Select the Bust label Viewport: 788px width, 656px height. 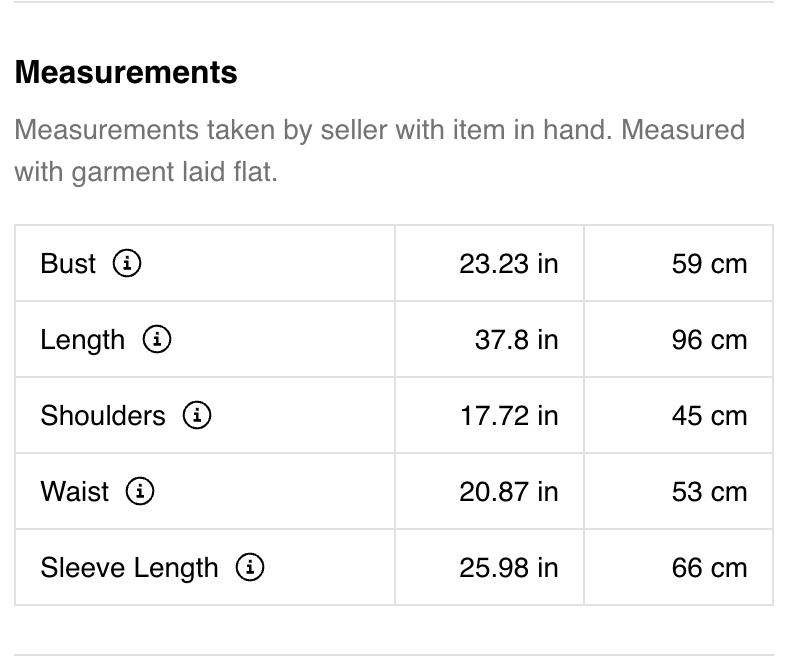68,263
